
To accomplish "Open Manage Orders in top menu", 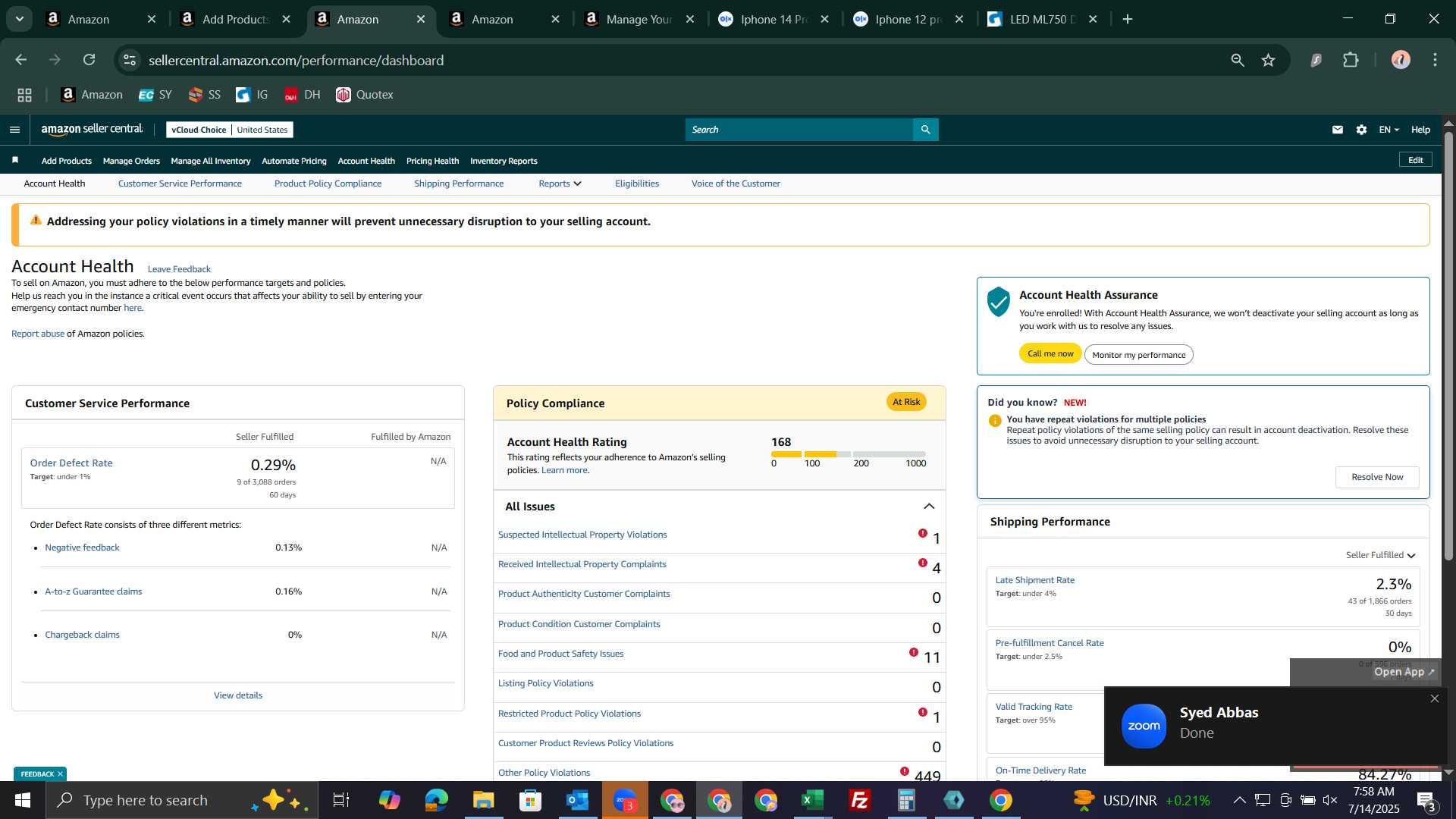I will (x=131, y=161).
